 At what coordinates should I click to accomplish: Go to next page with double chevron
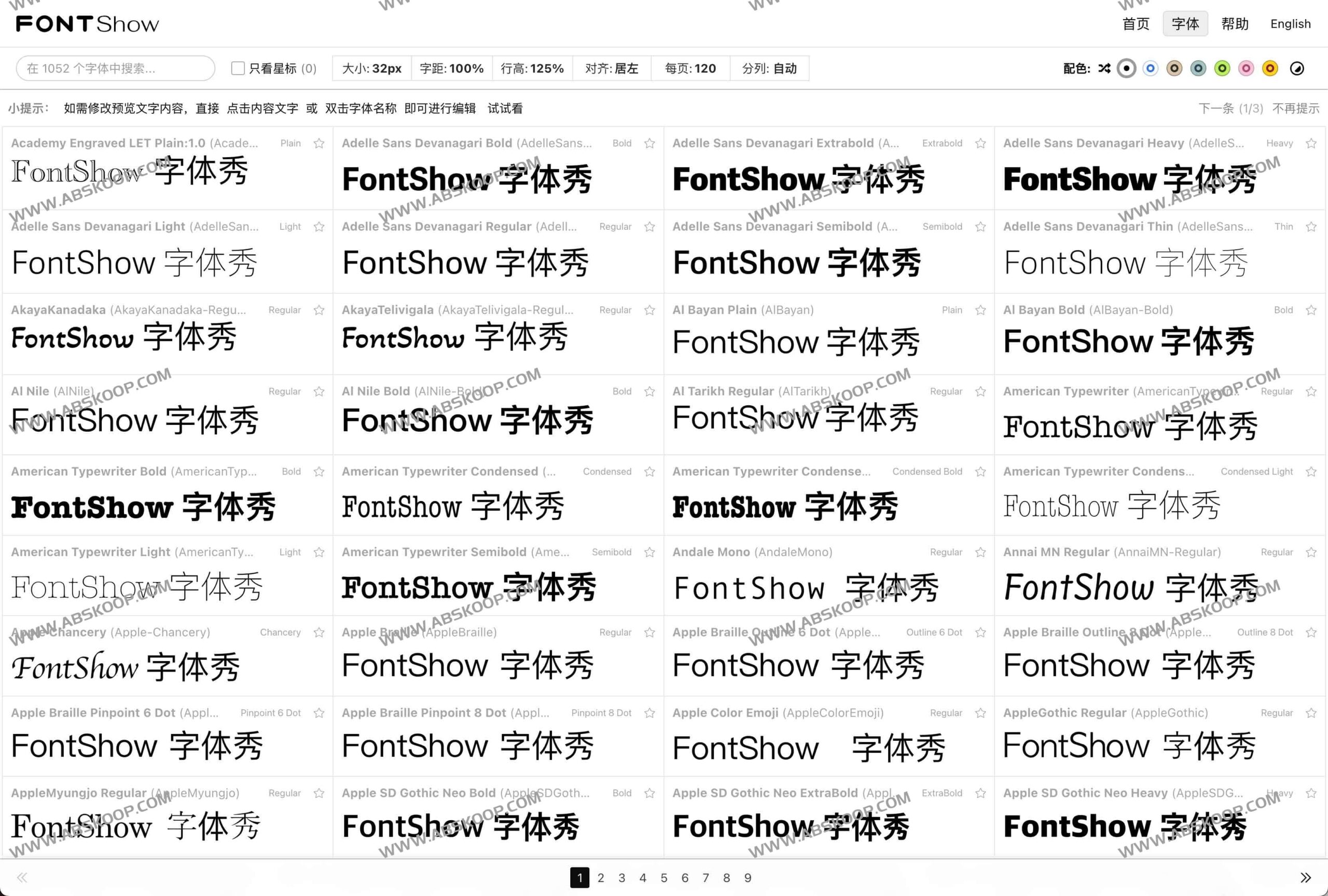tap(1306, 878)
